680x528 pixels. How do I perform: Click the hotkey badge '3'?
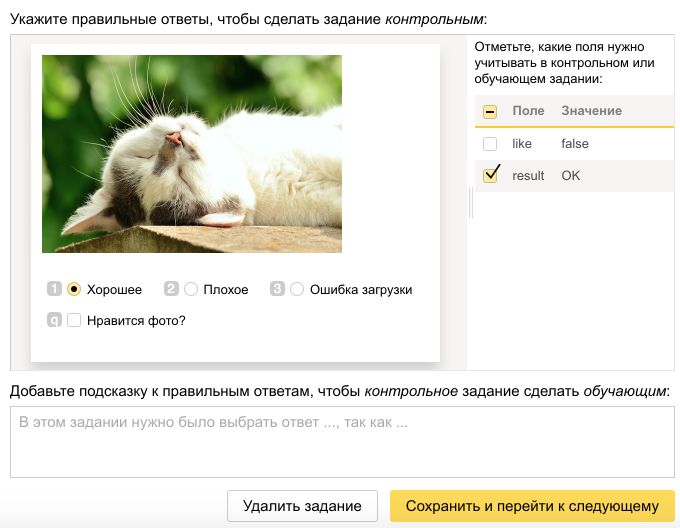277,289
